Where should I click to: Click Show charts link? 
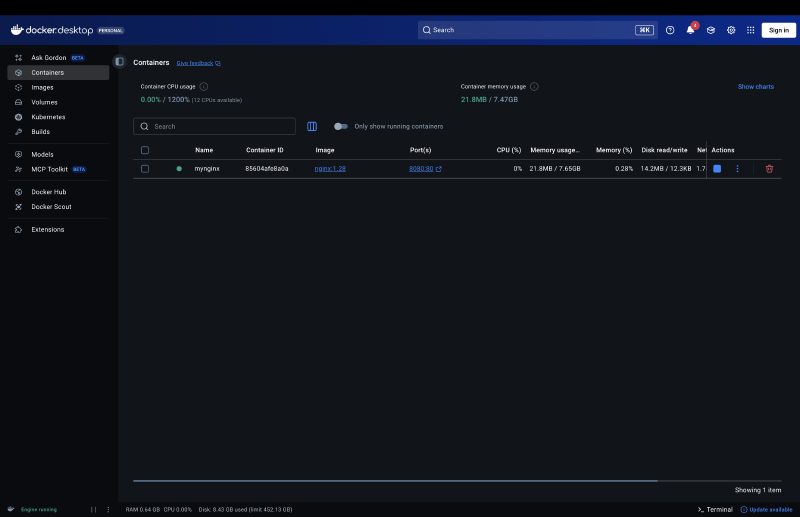pos(756,86)
